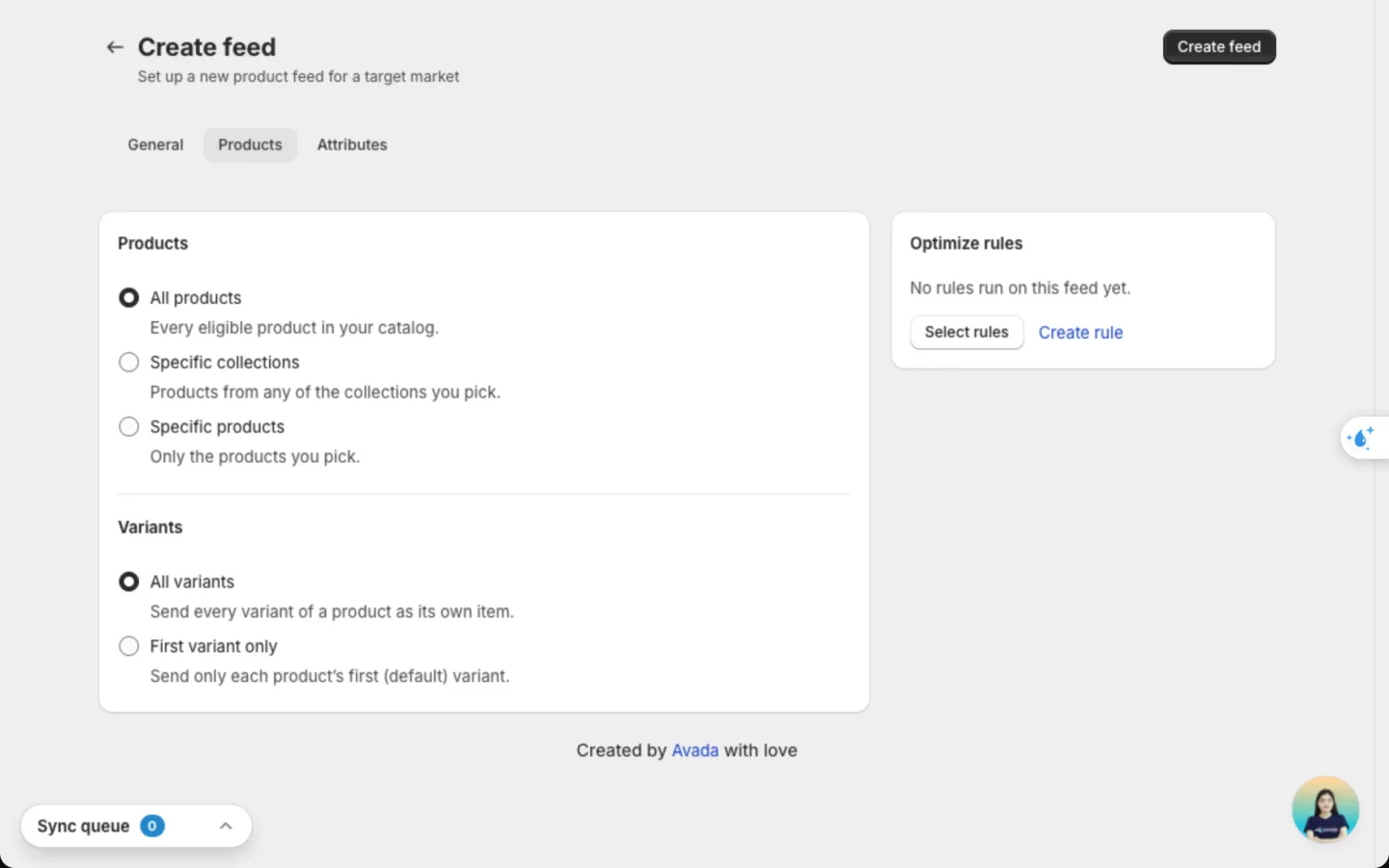The image size is (1389, 868).
Task: Click the text 'Products from any of the collections you pick.'
Action: (325, 393)
